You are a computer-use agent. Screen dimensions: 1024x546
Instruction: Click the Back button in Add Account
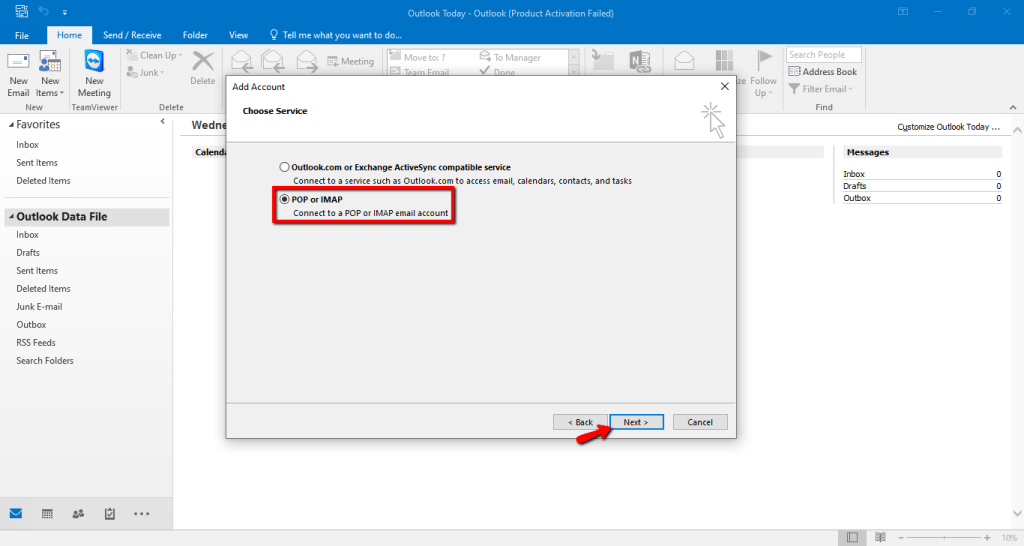[580, 422]
